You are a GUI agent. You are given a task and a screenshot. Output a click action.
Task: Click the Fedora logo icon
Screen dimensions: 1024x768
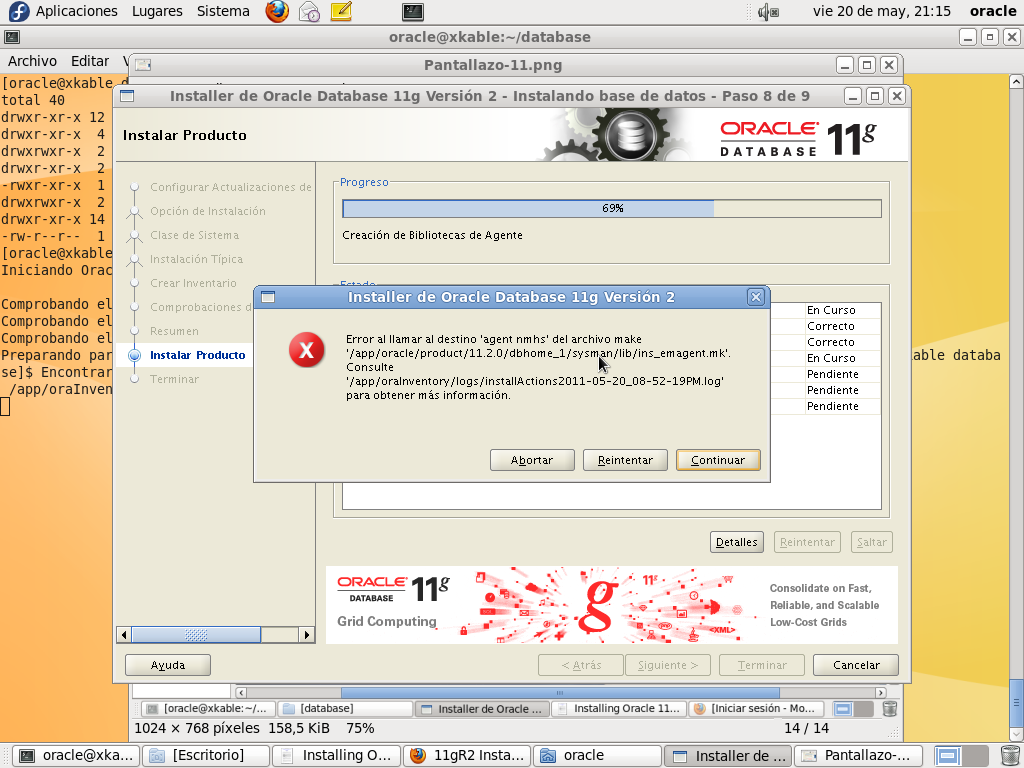tap(18, 11)
